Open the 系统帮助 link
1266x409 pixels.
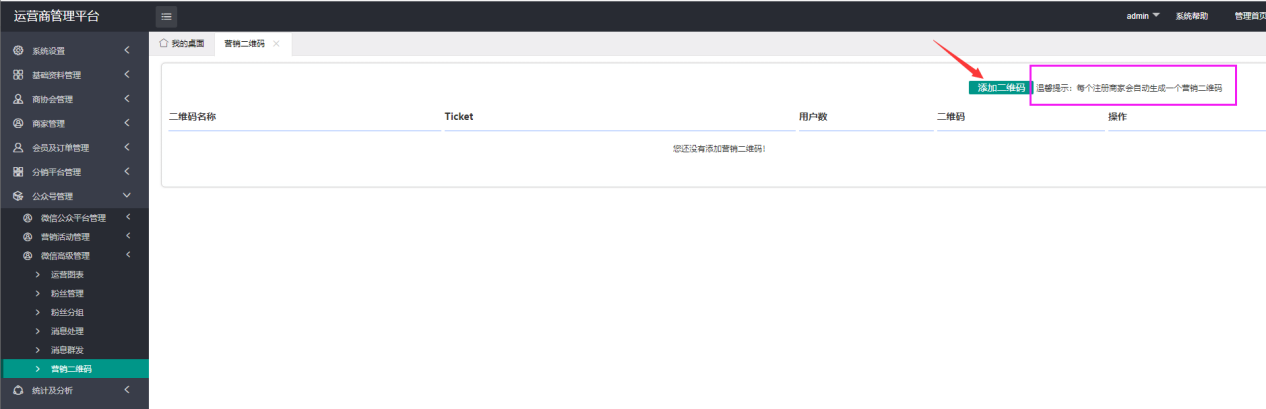point(1191,16)
